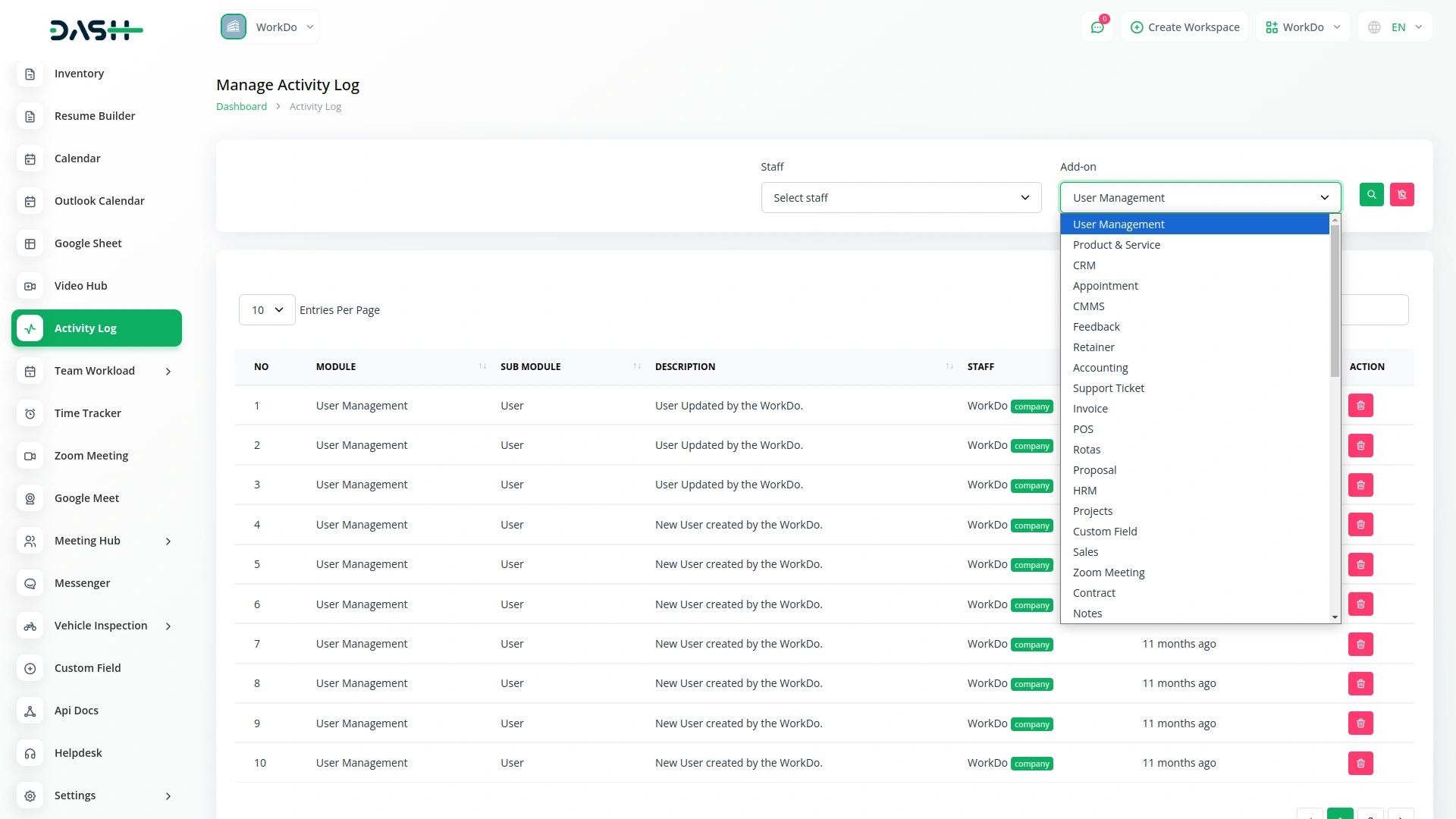The height and width of the screenshot is (819, 1456).
Task: Expand the Team Workload submenu
Action: (x=96, y=371)
